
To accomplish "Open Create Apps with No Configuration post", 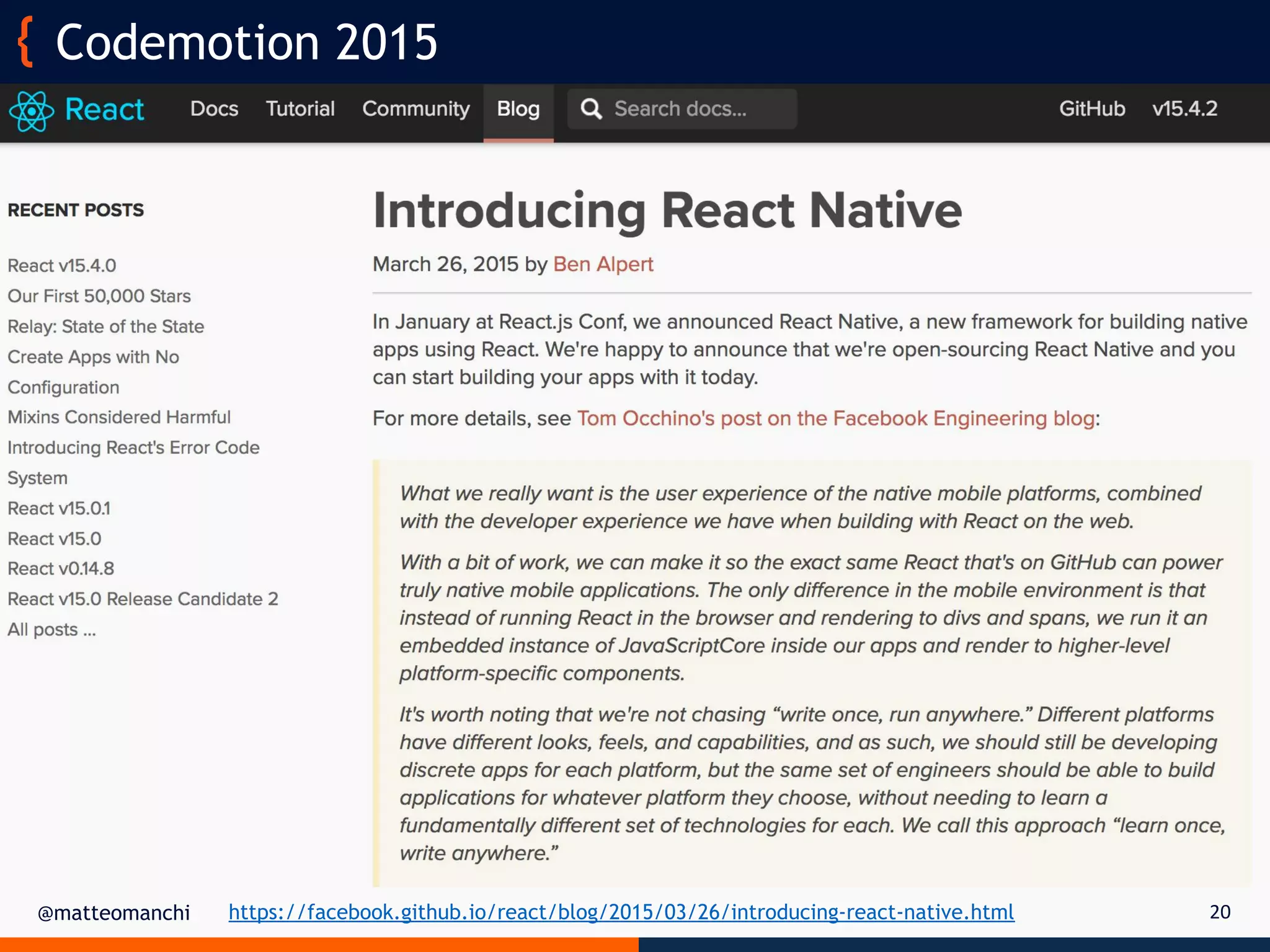I will pos(93,372).
